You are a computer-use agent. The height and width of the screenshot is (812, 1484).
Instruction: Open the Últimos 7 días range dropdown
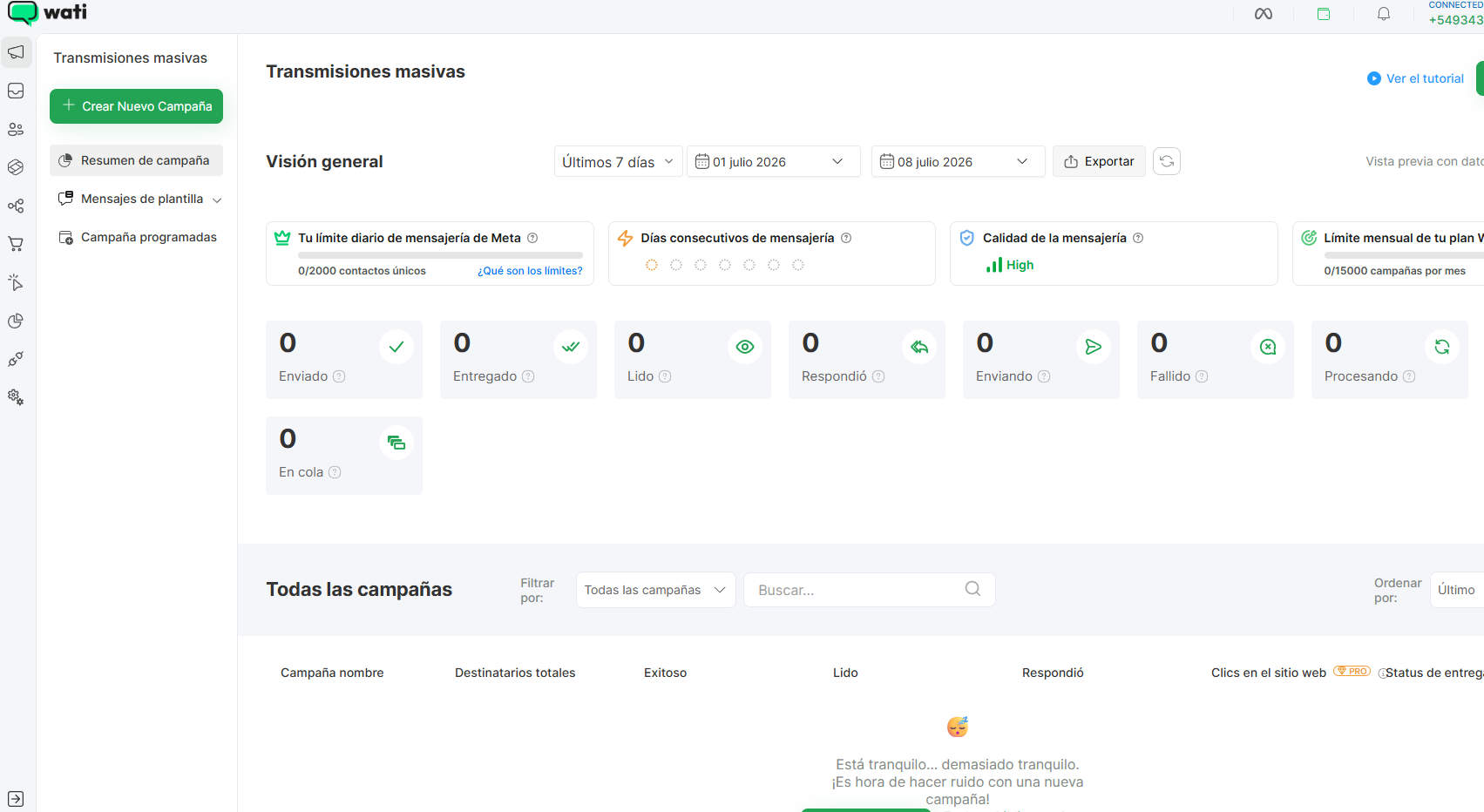pyautogui.click(x=619, y=161)
